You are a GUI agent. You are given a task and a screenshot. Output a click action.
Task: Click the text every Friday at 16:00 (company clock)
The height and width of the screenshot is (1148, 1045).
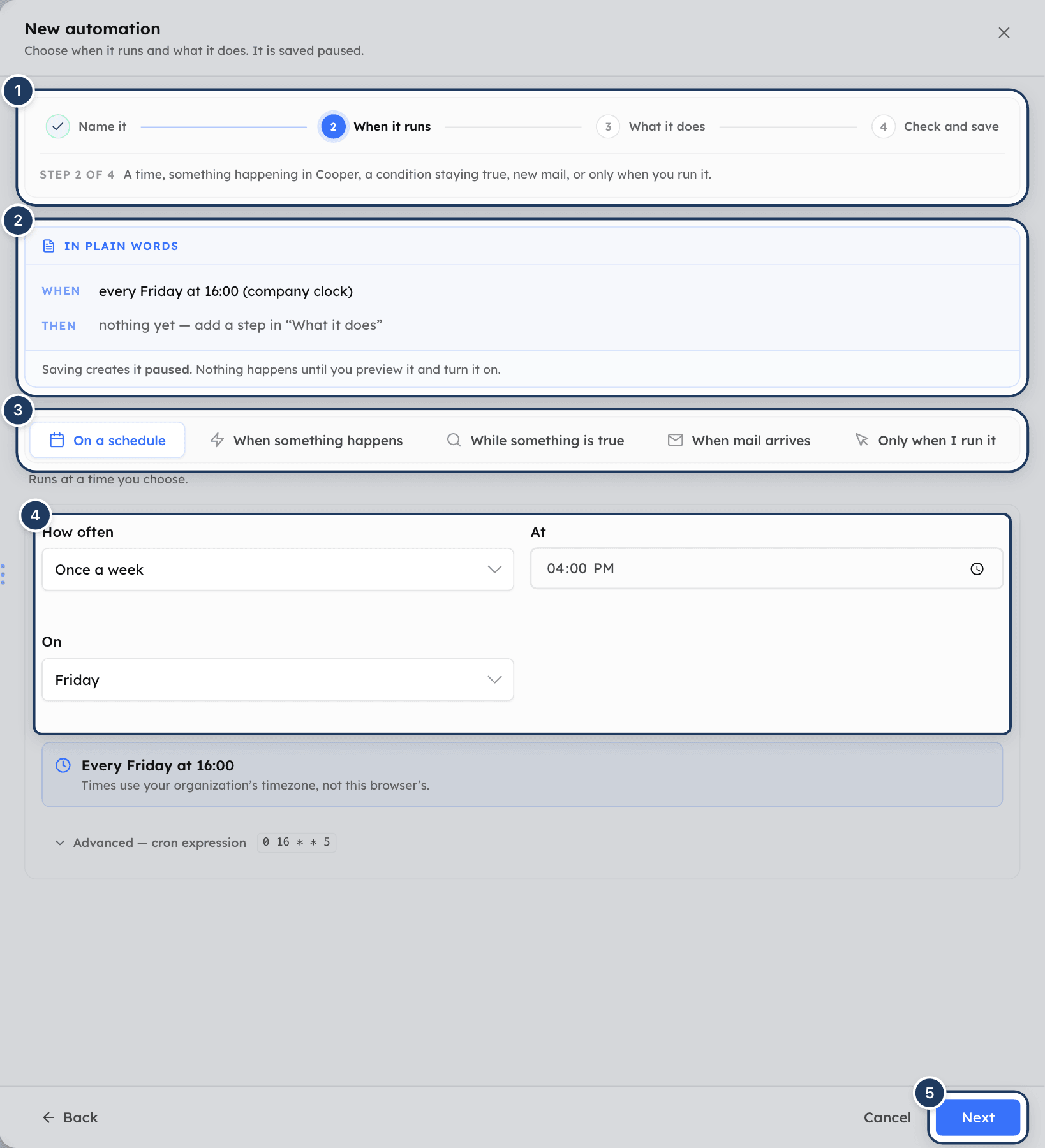226,291
